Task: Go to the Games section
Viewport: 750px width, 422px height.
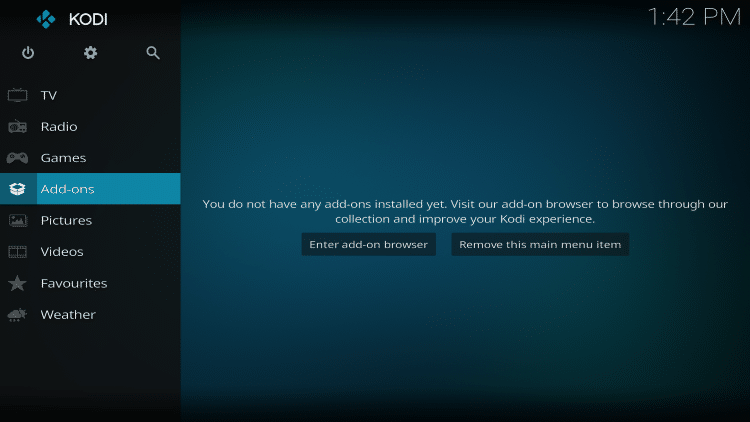Action: pyautogui.click(x=90, y=157)
